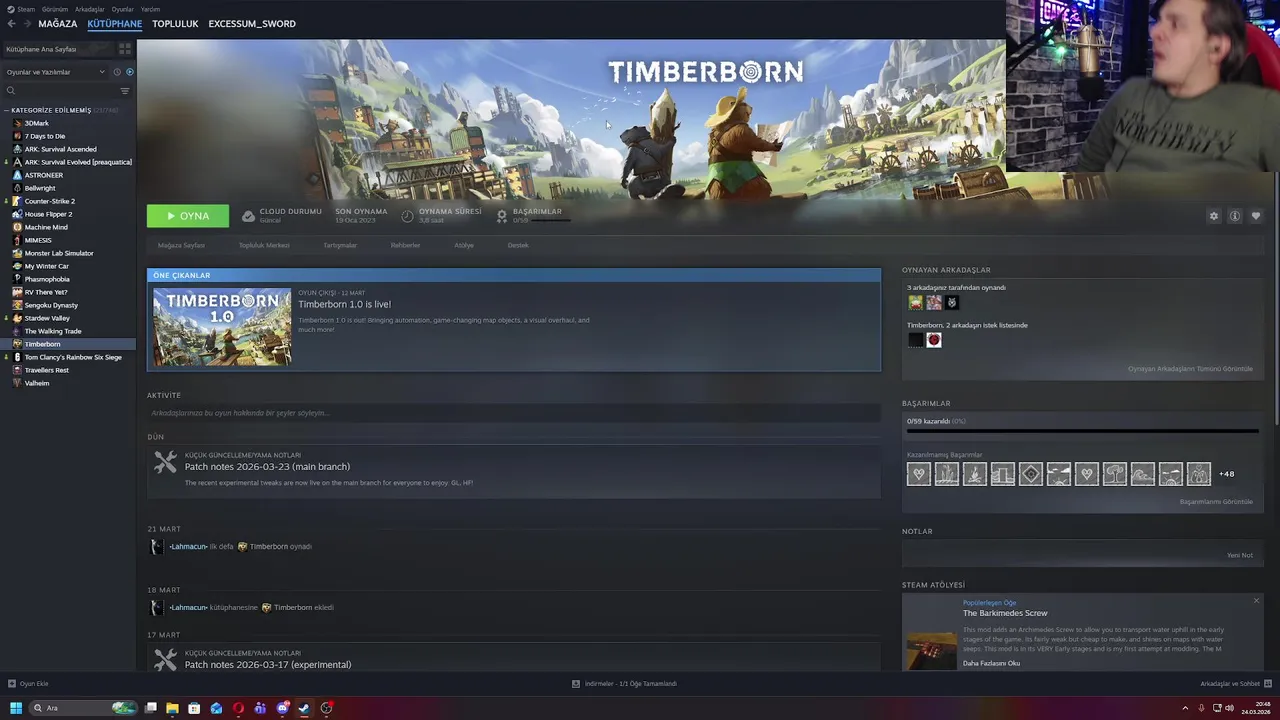Click the Başarımlar star icon
Viewport: 1280px width, 720px height.
click(x=502, y=216)
